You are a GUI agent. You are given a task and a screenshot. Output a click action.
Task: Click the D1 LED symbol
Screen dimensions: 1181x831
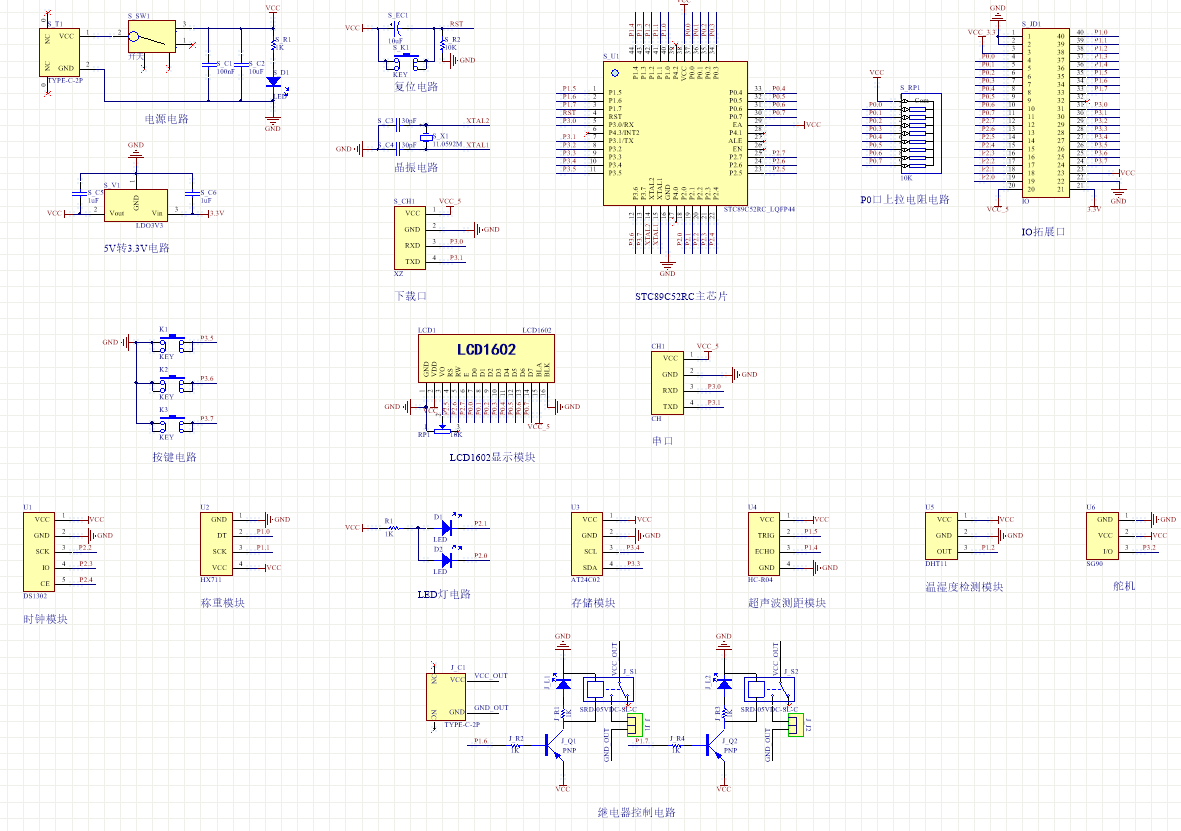pyautogui.click(x=447, y=527)
